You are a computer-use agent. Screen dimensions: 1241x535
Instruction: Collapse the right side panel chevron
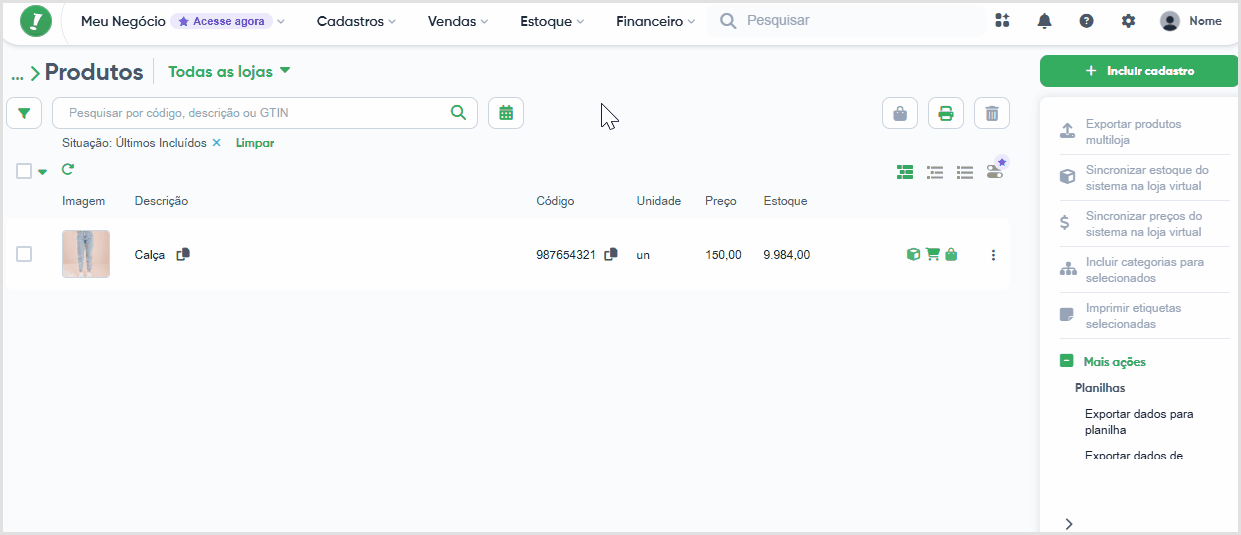click(1068, 523)
